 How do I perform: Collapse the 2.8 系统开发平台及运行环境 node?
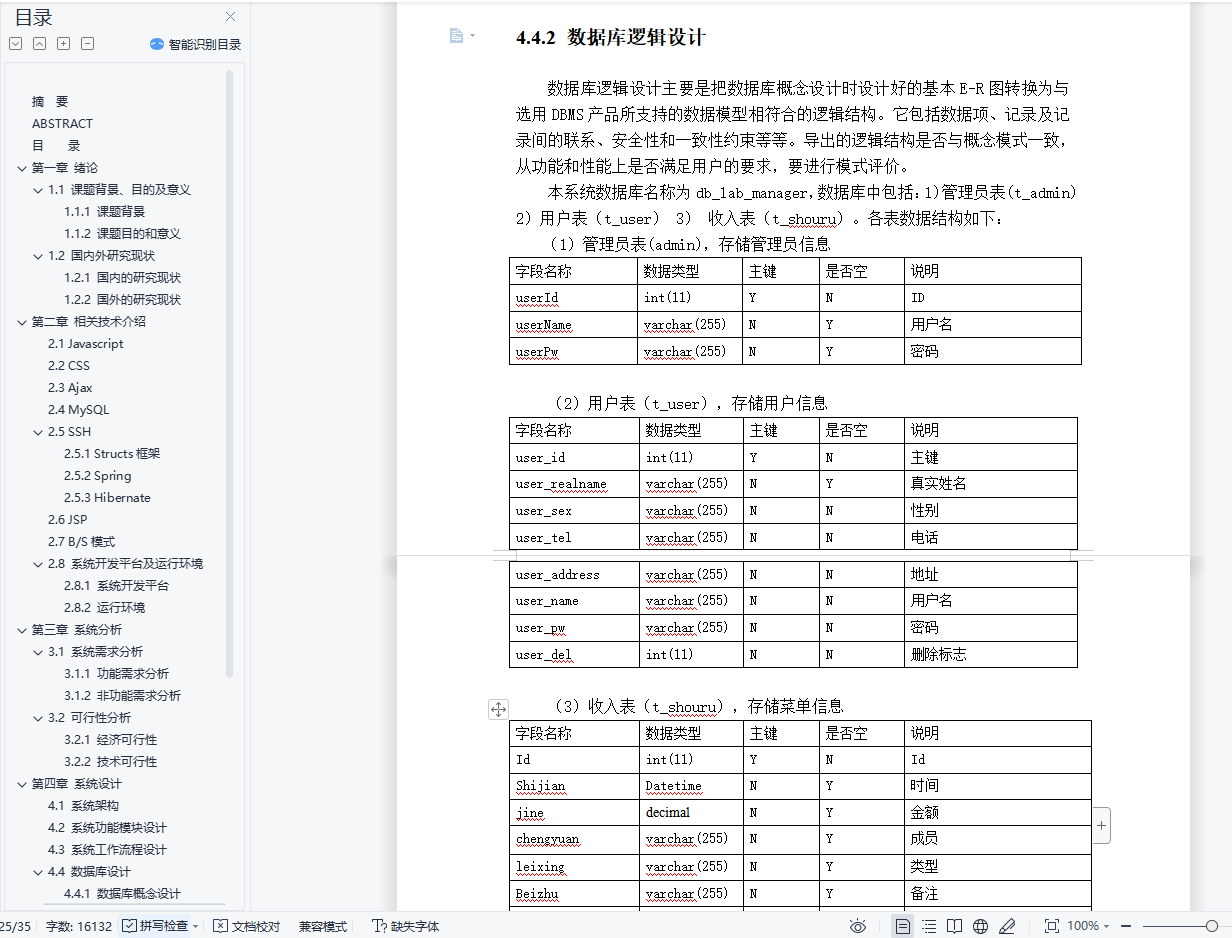[x=38, y=564]
